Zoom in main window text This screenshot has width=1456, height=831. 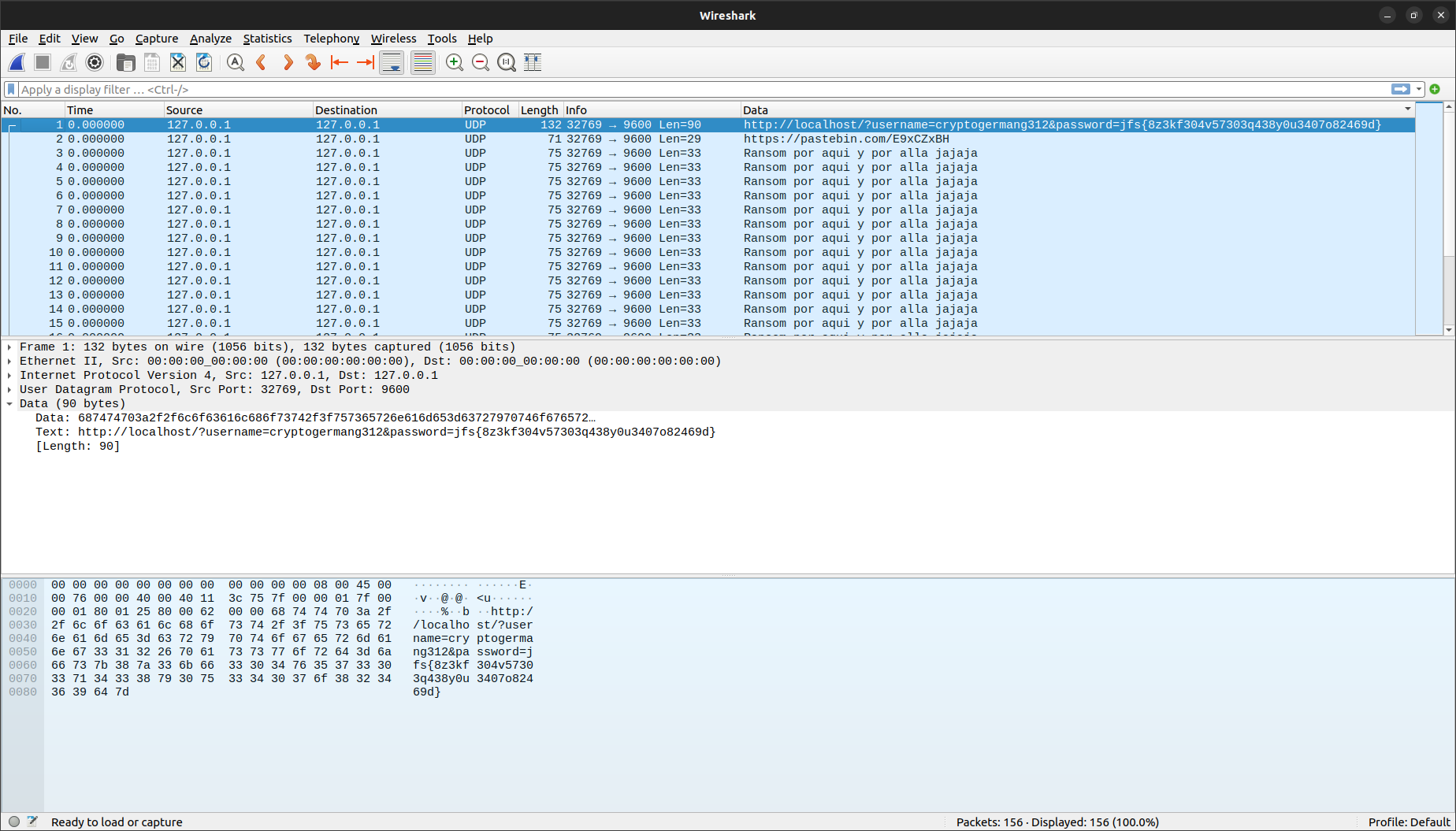(x=455, y=62)
